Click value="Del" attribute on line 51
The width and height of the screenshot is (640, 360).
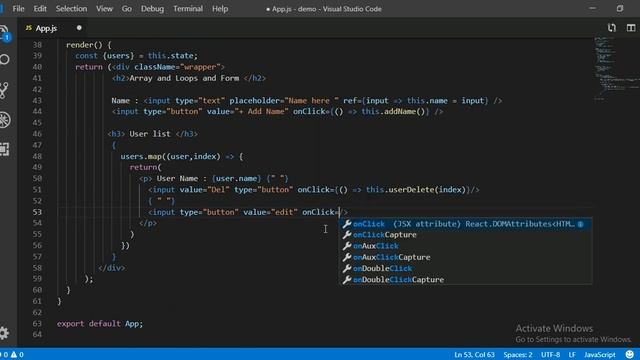point(204,190)
